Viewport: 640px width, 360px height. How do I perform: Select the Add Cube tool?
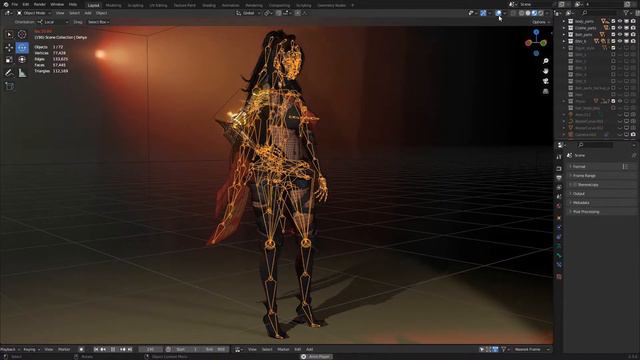click(9, 86)
